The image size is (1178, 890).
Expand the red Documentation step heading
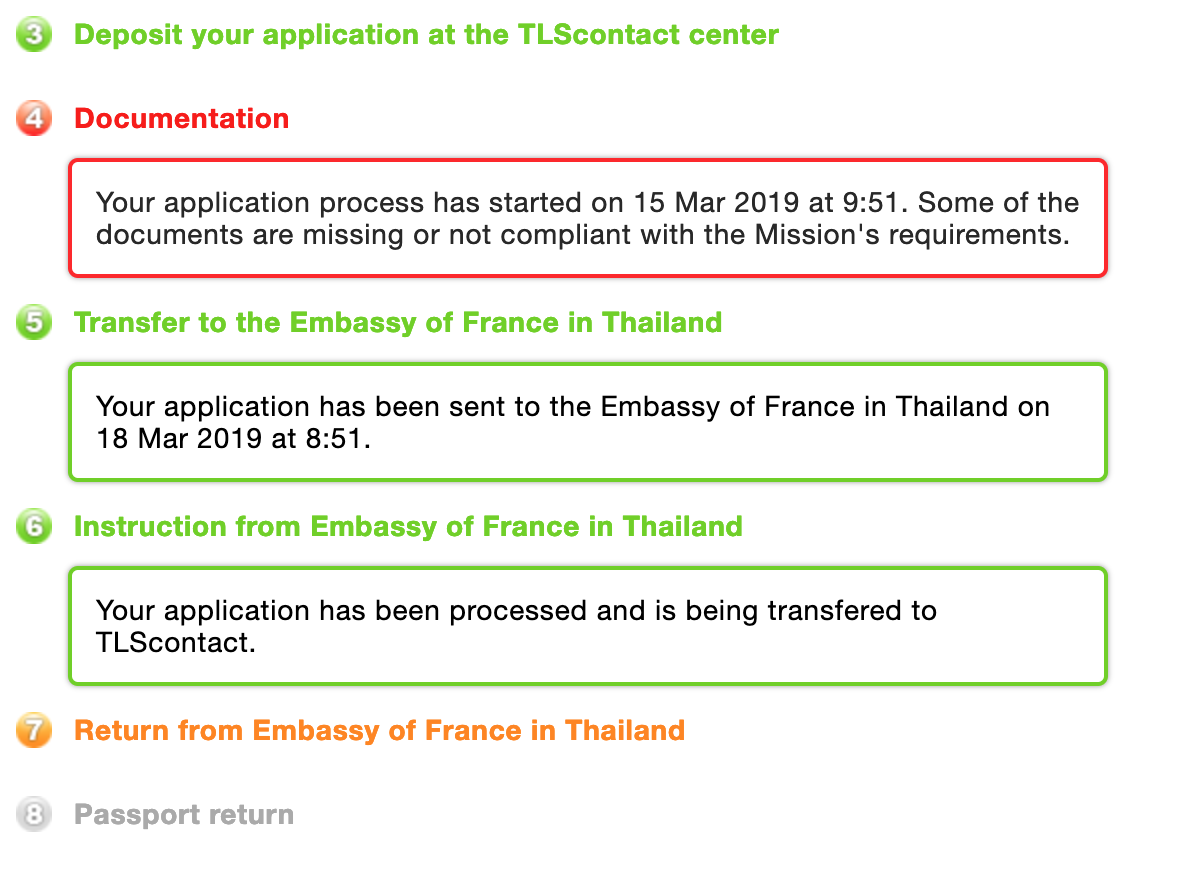point(182,119)
